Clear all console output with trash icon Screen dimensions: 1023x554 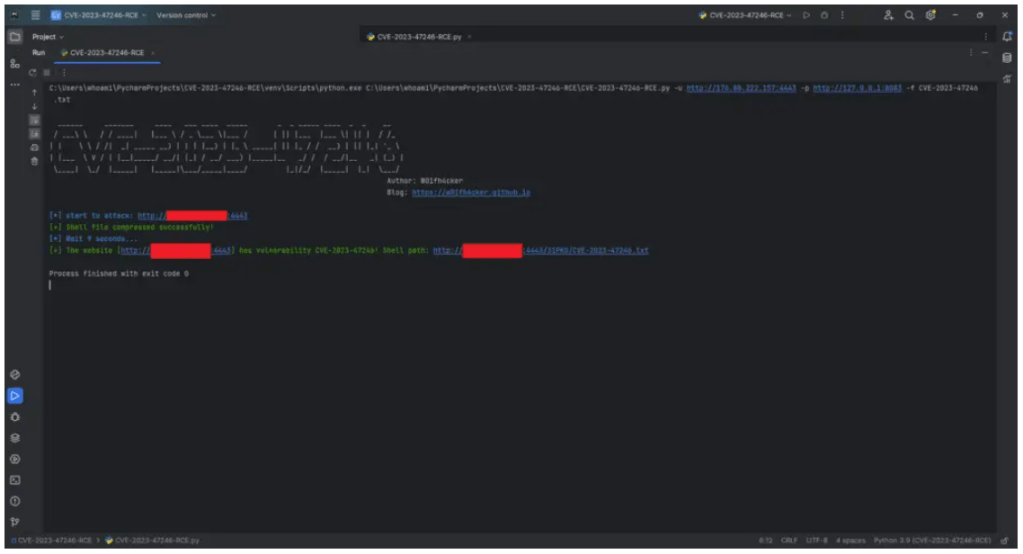tap(34, 161)
